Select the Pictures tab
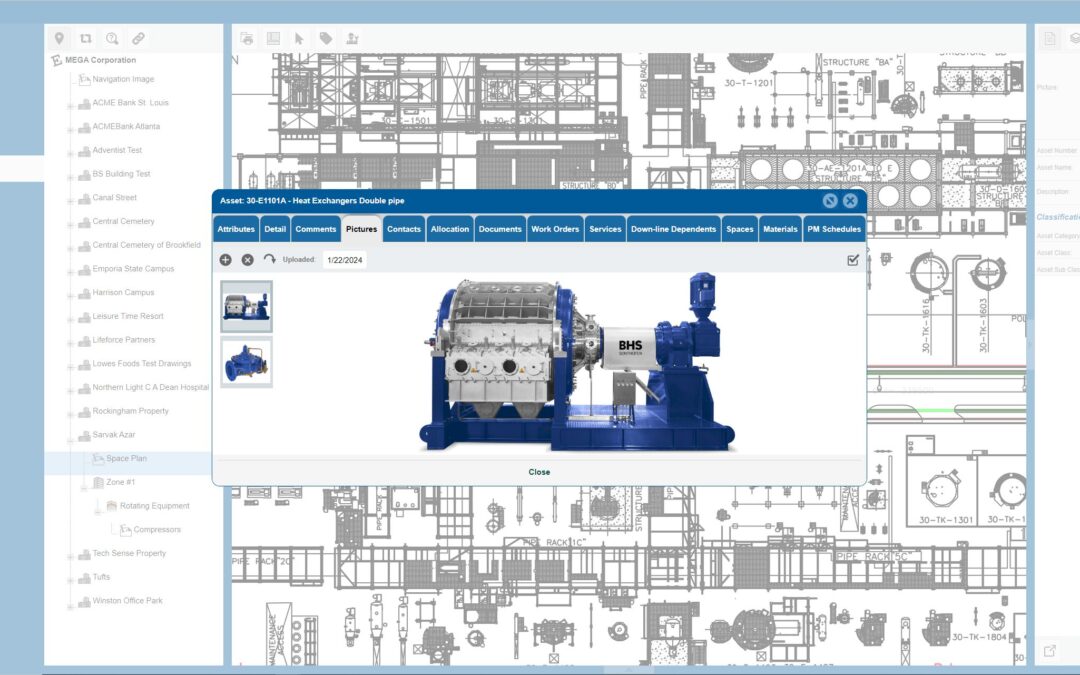The image size is (1080, 675). (x=362, y=229)
